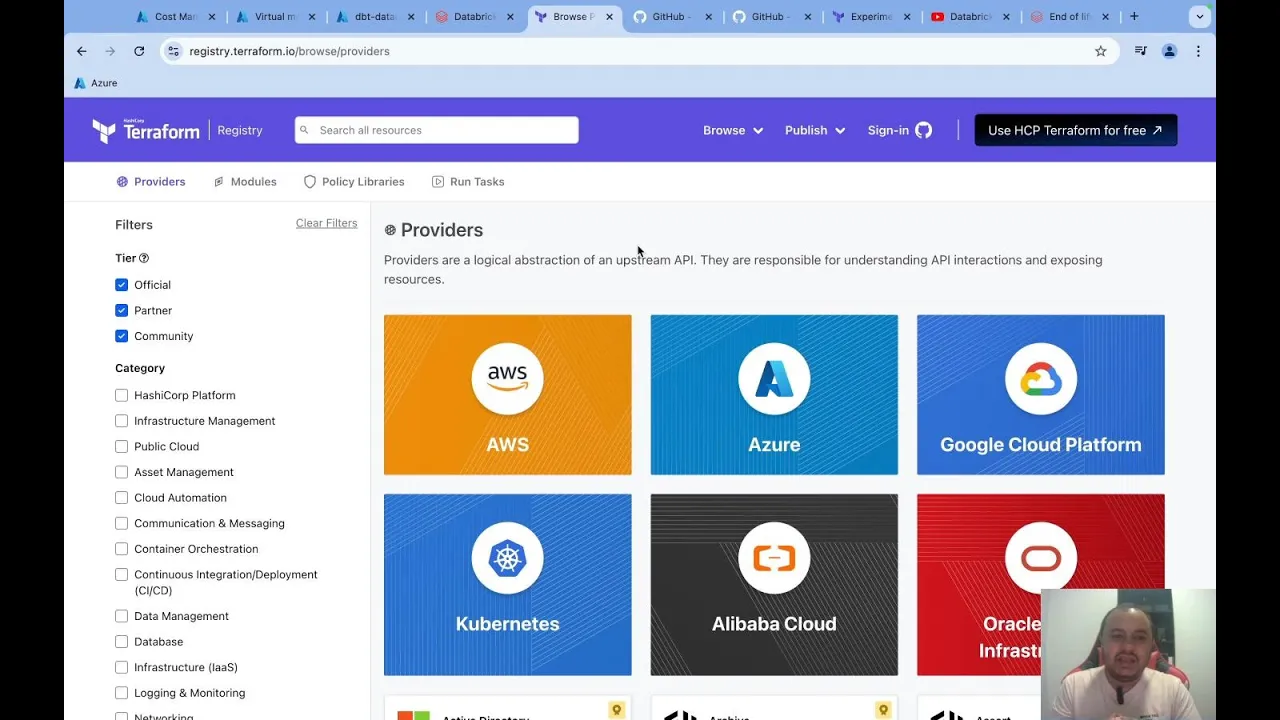Viewport: 1280px width, 720px height.
Task: Switch to the Providers tab
Action: click(151, 182)
